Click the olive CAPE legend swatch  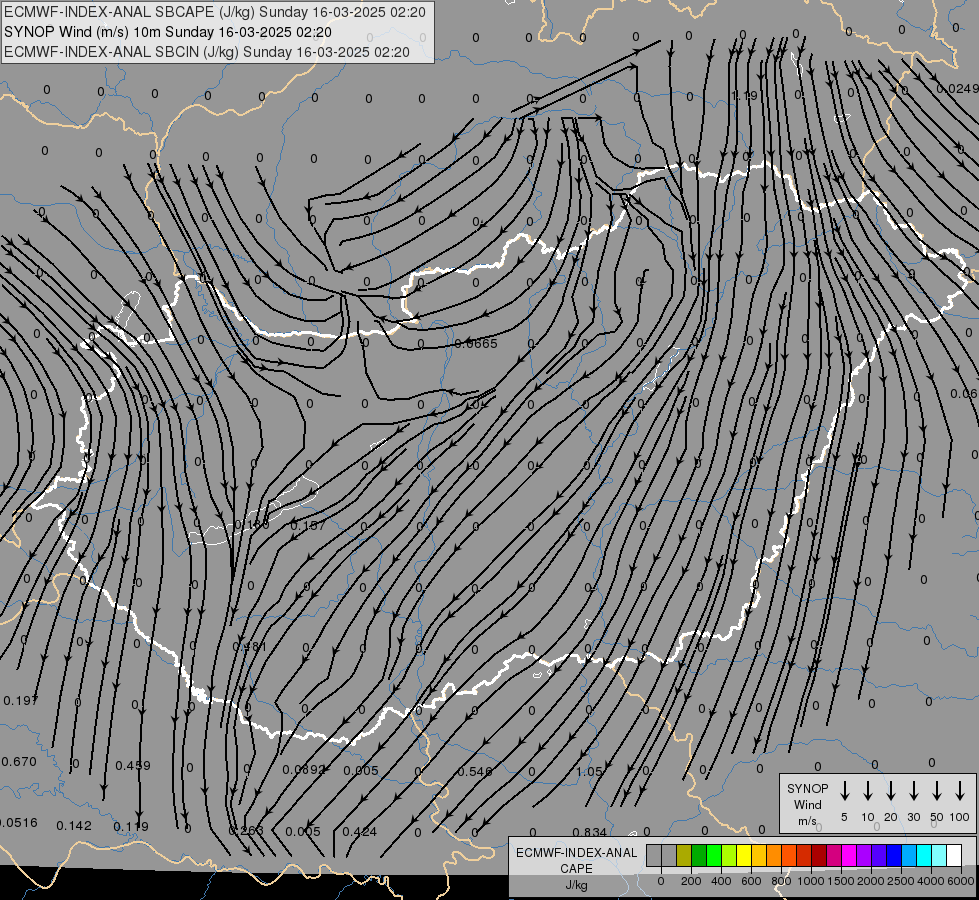tap(684, 856)
